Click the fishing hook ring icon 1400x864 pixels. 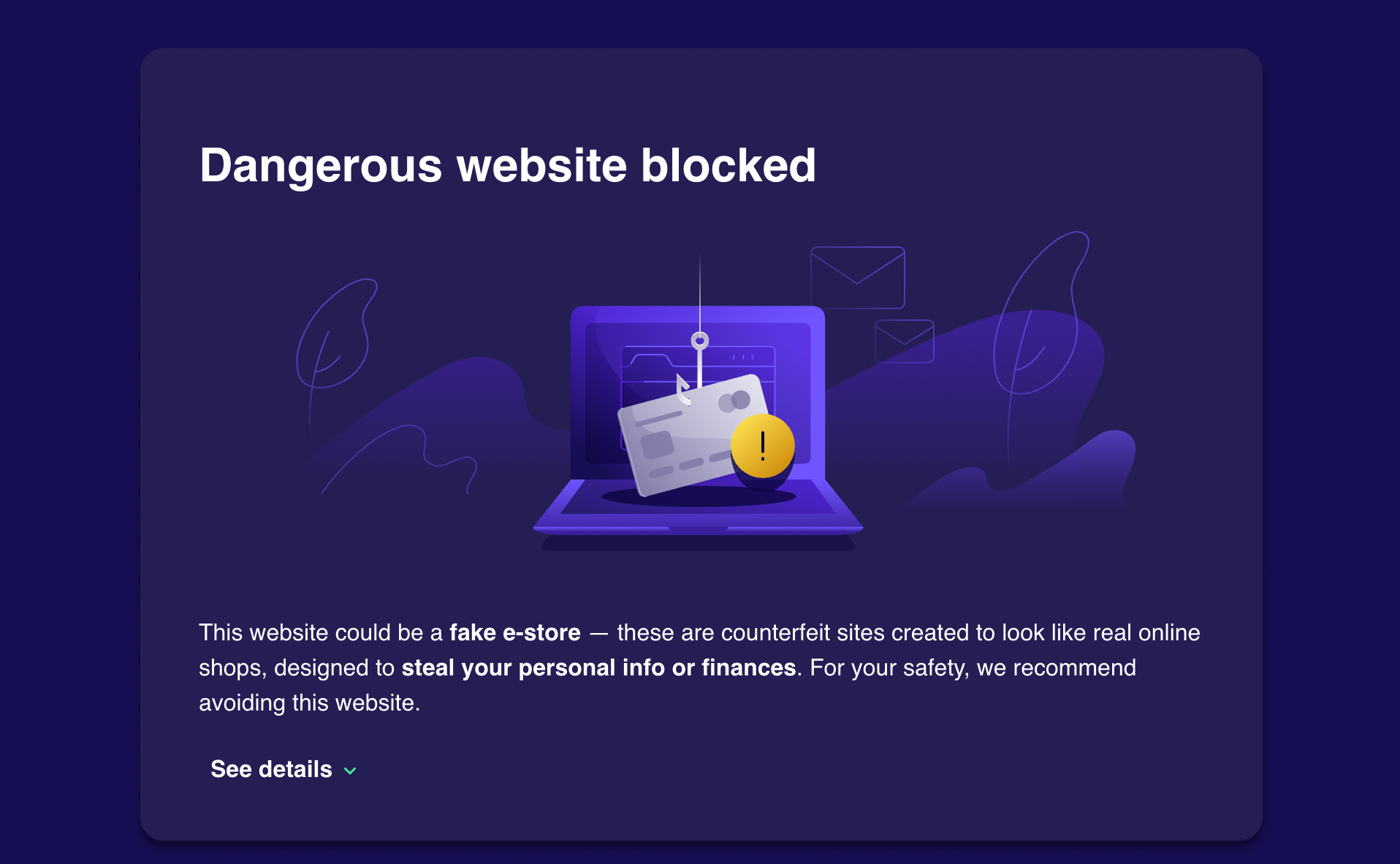[700, 341]
